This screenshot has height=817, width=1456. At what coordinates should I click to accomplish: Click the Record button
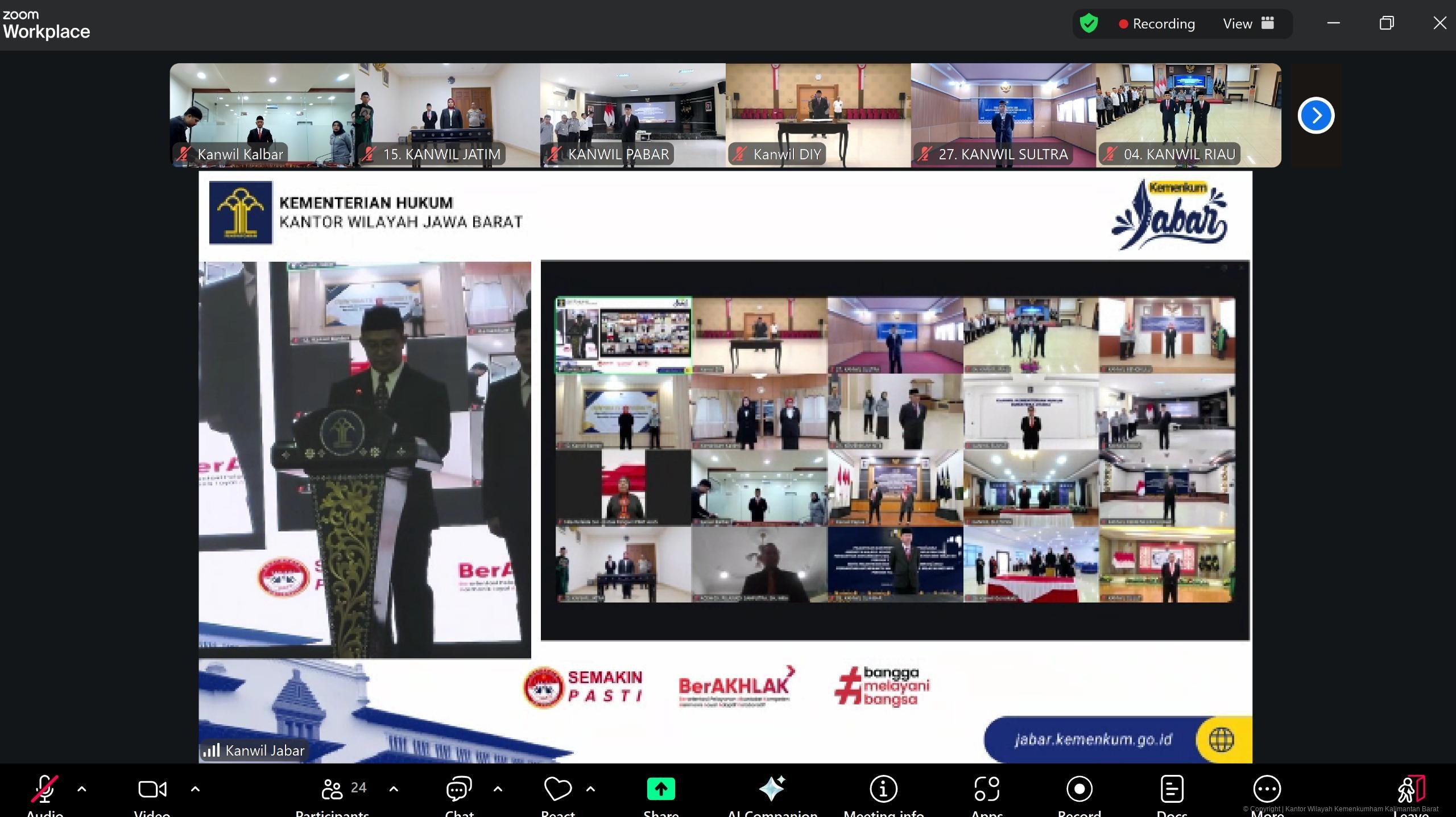coord(1079,790)
